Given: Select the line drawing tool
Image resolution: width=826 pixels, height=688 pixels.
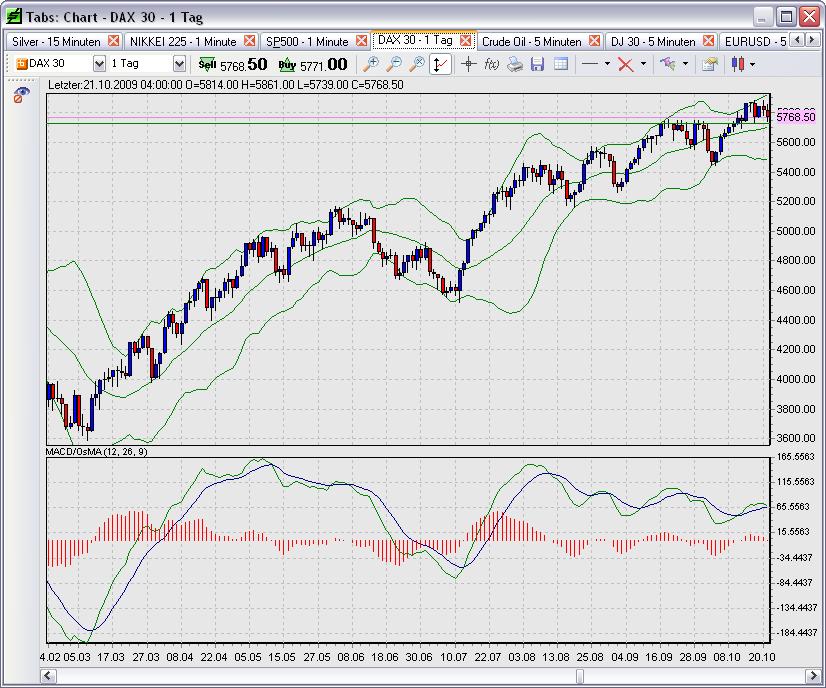Looking at the screenshot, I should pos(590,64).
